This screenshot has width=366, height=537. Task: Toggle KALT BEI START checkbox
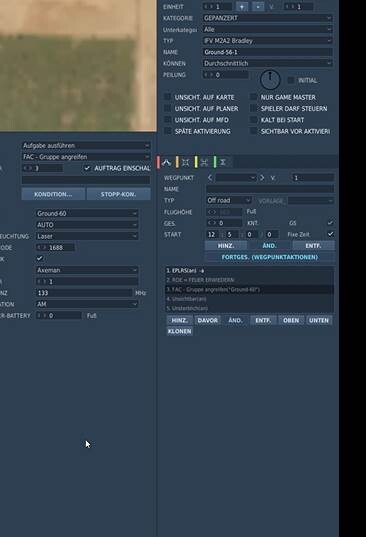[x=253, y=120]
